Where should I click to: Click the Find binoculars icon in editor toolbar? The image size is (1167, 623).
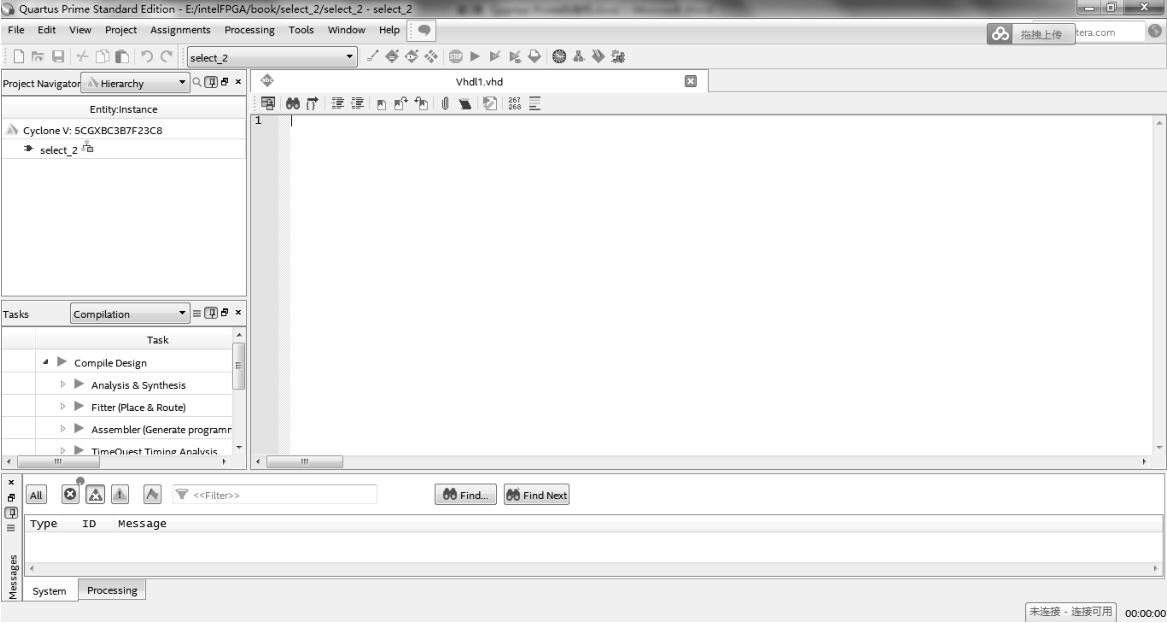[292, 104]
